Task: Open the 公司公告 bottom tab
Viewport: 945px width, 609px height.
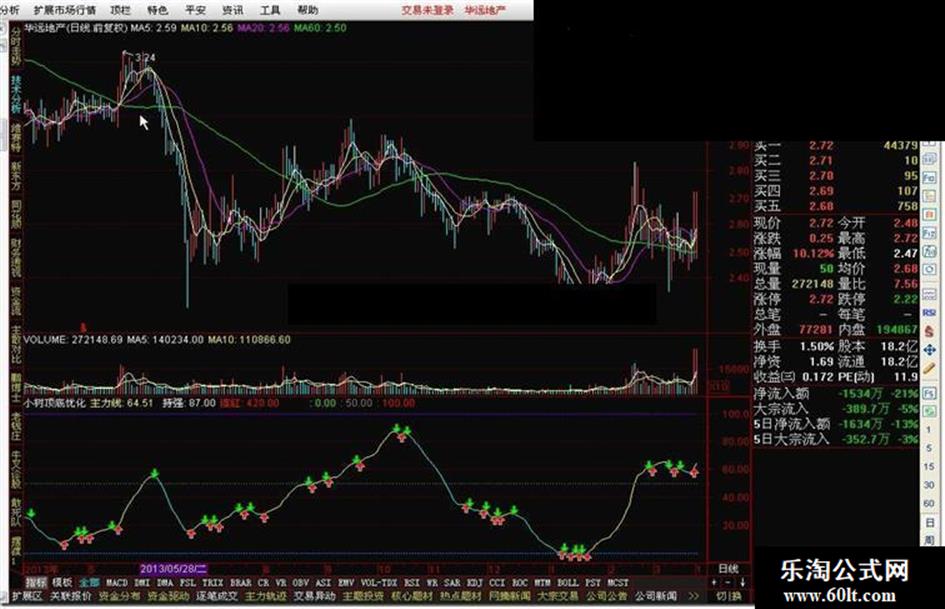Action: [x=606, y=596]
